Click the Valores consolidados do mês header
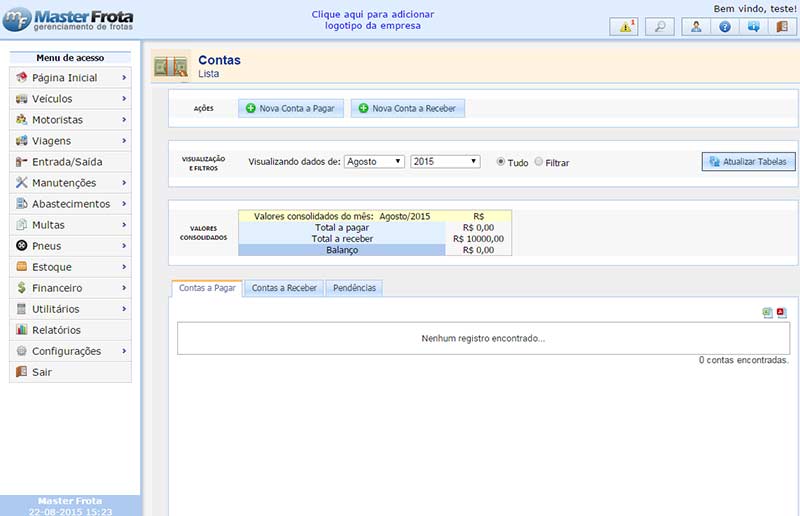This screenshot has height=516, width=800. 342,216
